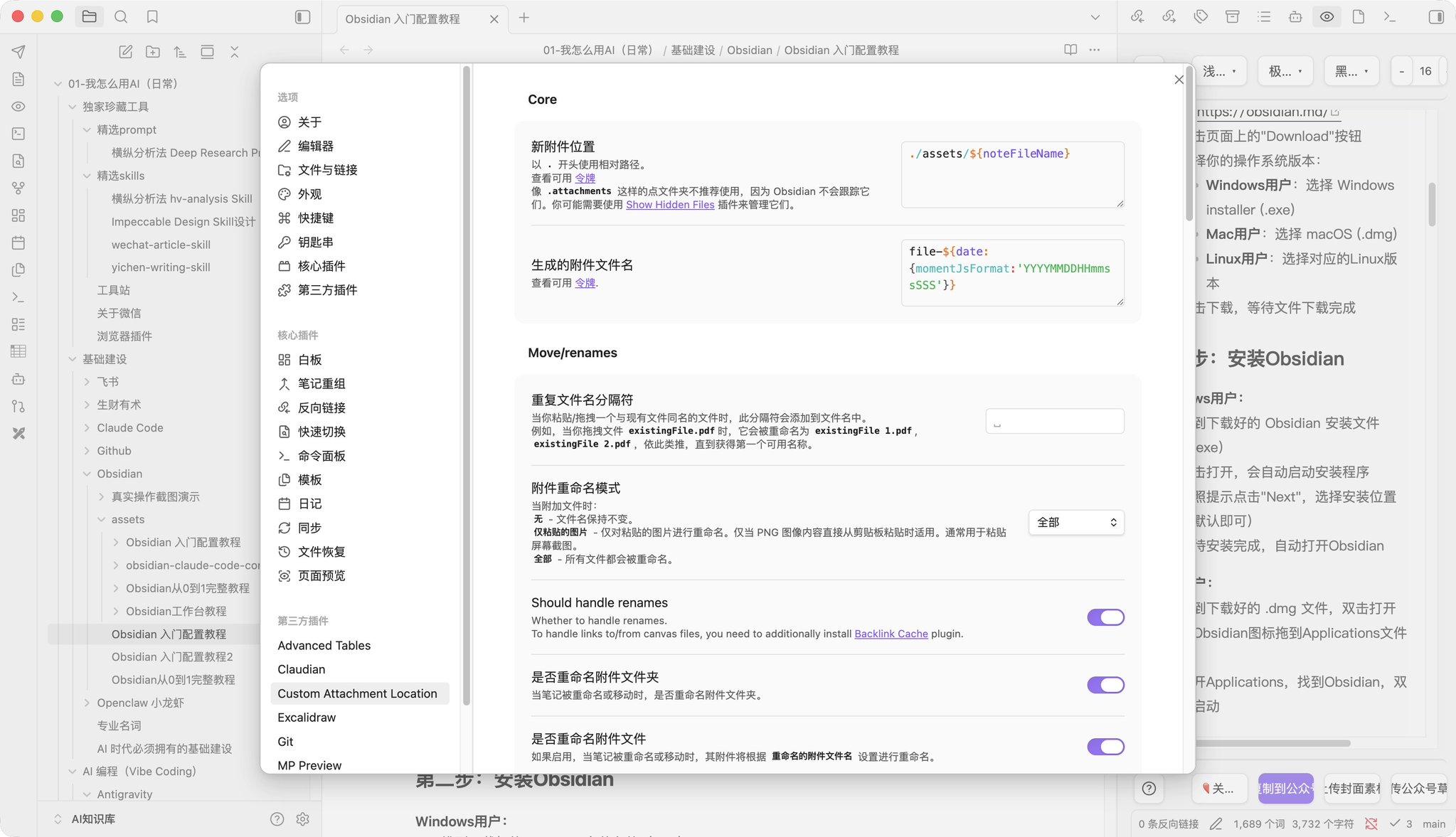1456x837 pixels.
Task: Open Obsidian工作台教程 in file tree
Action: click(176, 611)
